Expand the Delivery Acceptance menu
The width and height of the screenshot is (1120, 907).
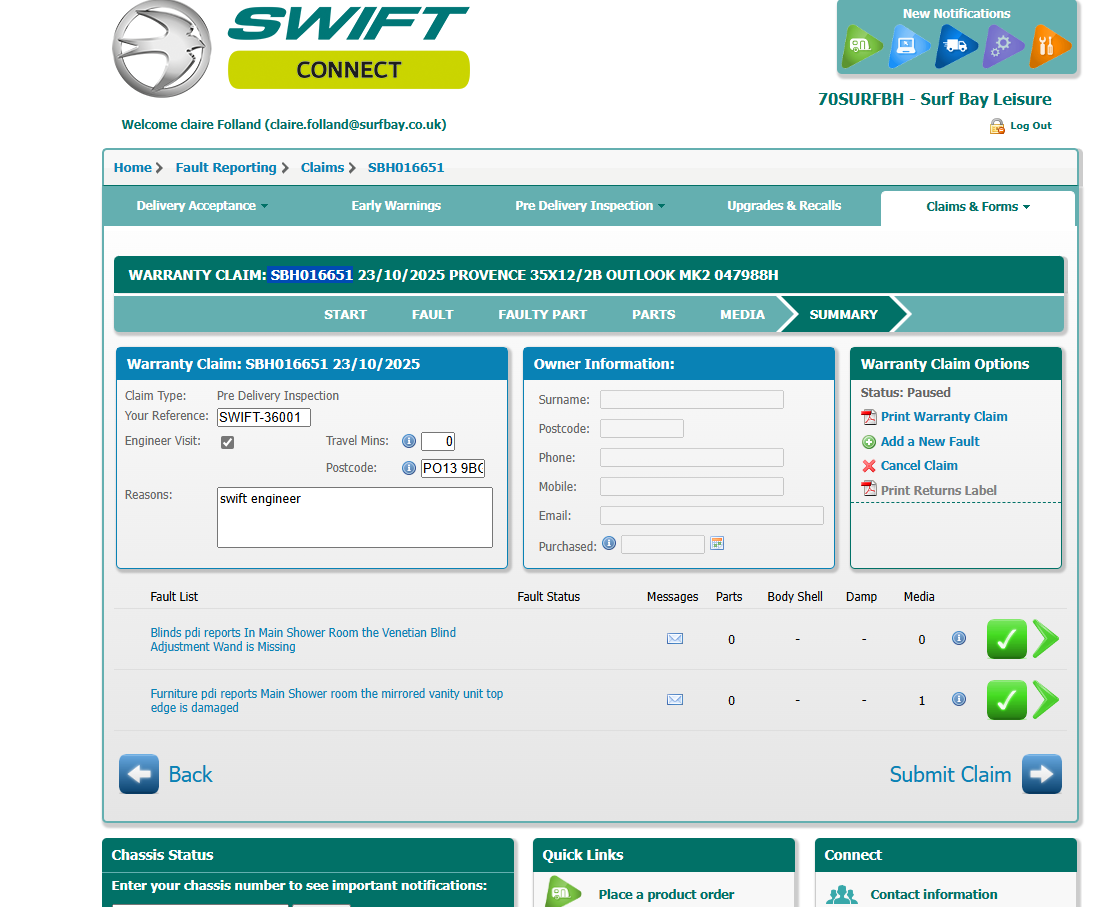tap(202, 206)
